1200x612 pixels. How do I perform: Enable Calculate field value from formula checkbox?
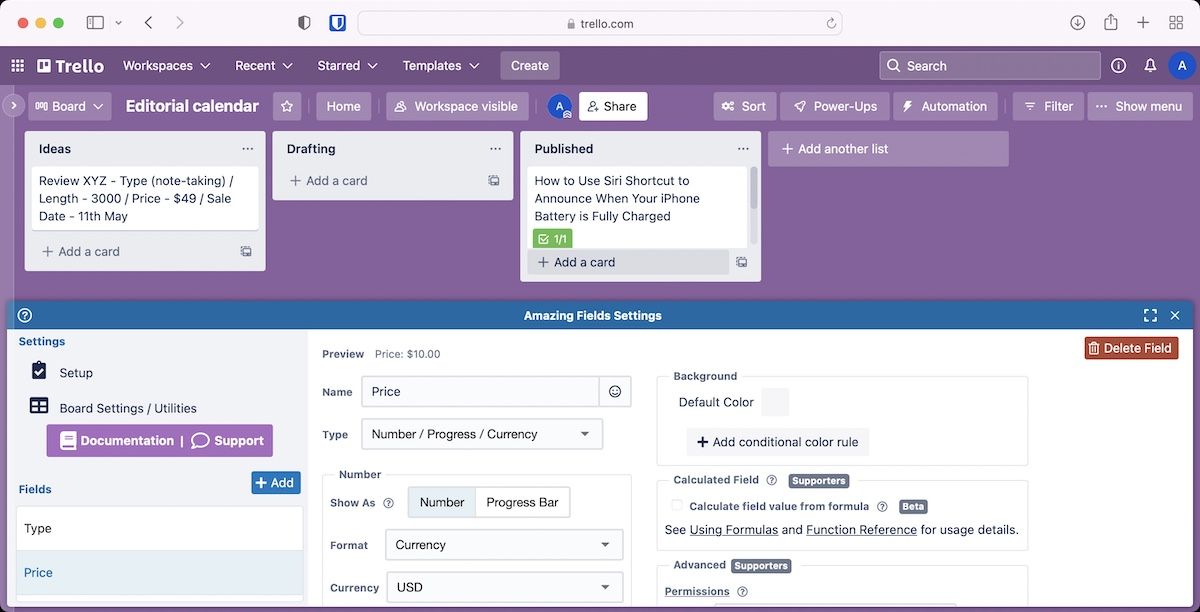tap(677, 506)
